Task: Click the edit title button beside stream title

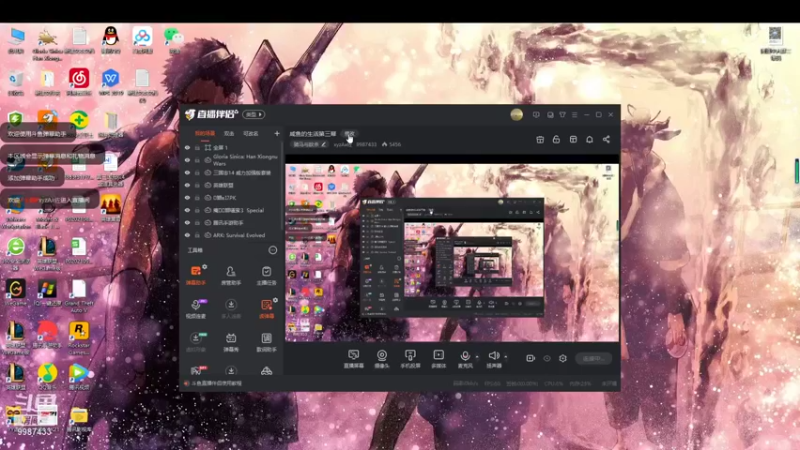Action: [x=349, y=134]
